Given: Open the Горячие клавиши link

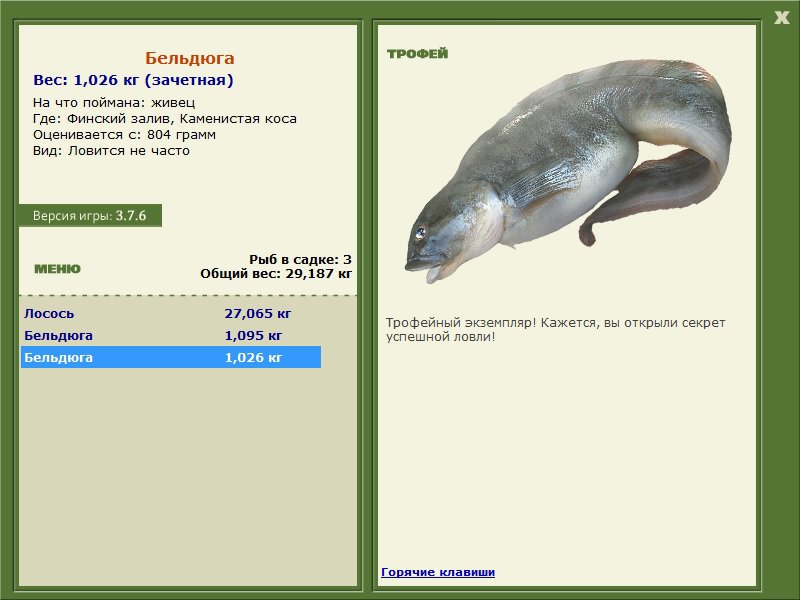Looking at the screenshot, I should tap(438, 572).
